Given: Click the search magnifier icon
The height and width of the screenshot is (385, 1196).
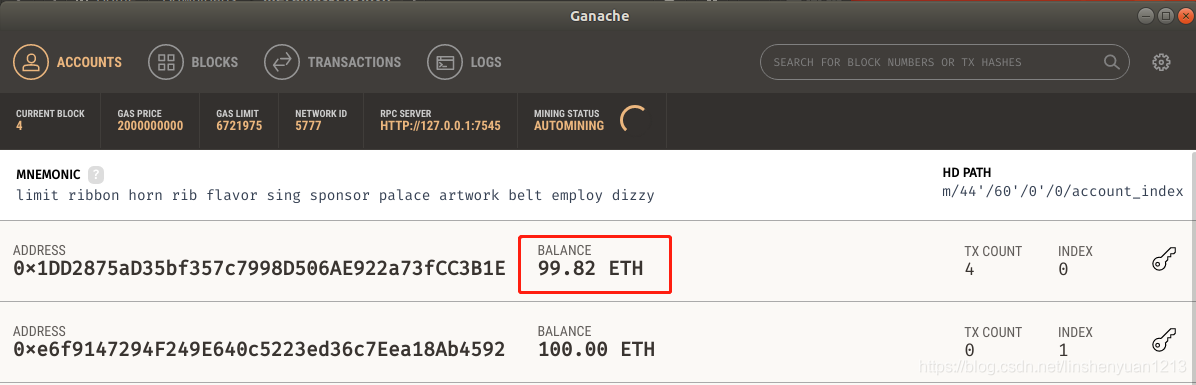Looking at the screenshot, I should click(x=1111, y=62).
